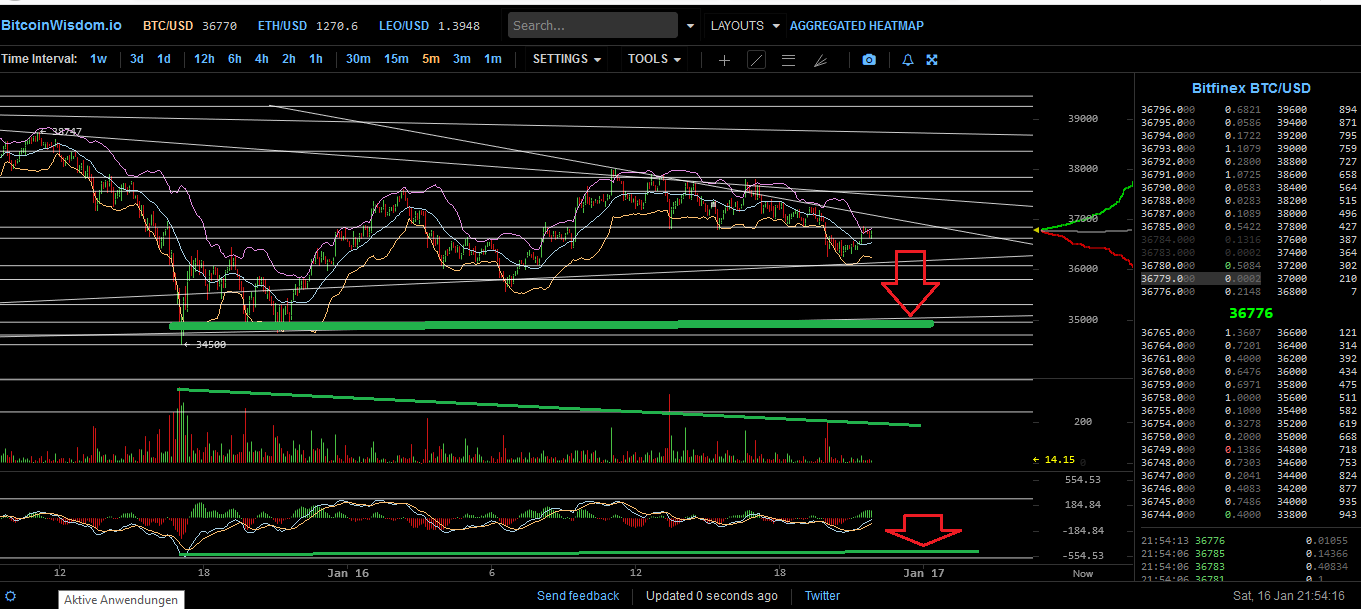This screenshot has width=1361, height=609.
Task: Set time interval to 3m
Action: tap(461, 59)
